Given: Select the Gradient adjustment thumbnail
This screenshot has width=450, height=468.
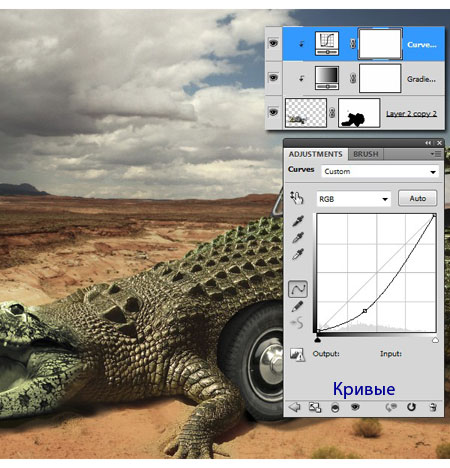Looking at the screenshot, I should coord(327,78).
